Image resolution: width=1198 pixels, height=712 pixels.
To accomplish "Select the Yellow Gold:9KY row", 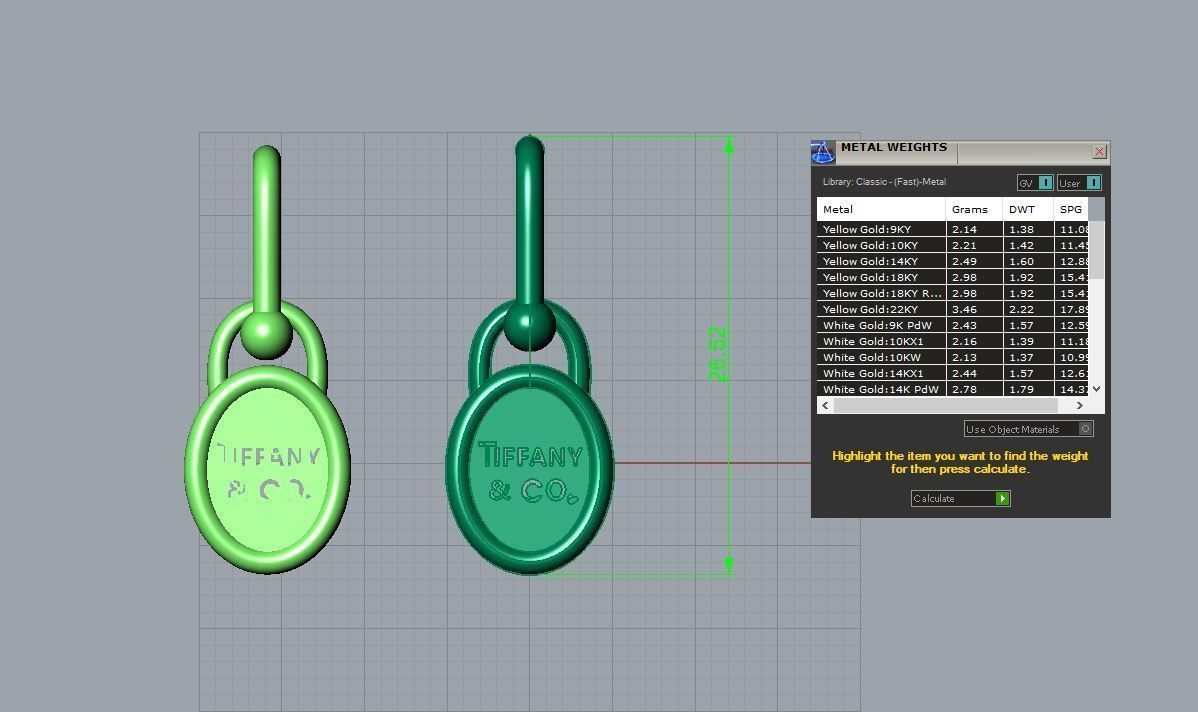I will tap(953, 229).
